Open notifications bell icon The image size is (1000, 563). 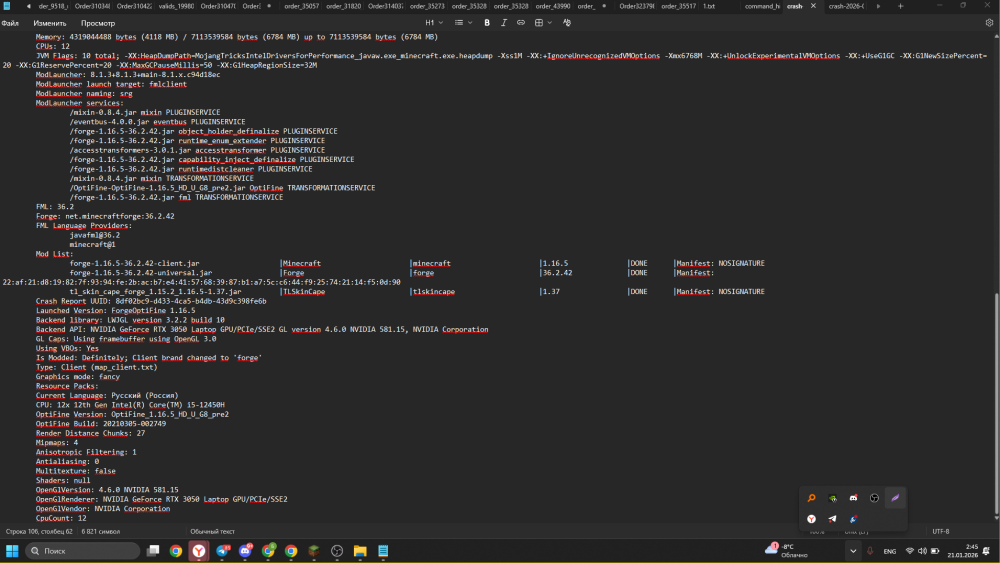[x=987, y=551]
